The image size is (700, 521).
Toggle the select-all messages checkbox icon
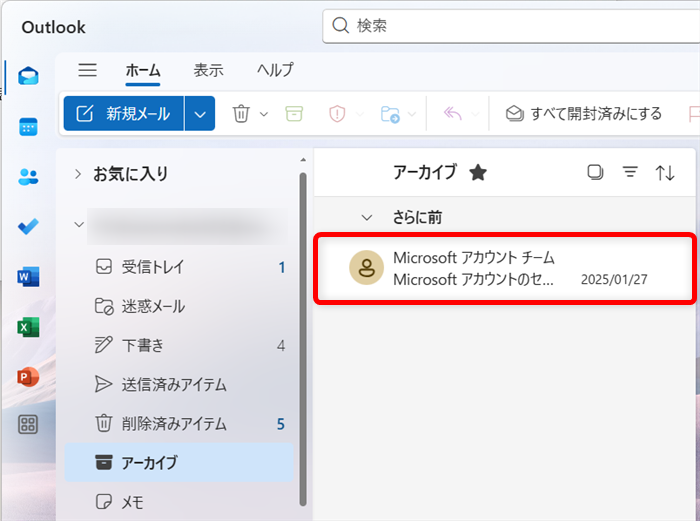point(595,173)
